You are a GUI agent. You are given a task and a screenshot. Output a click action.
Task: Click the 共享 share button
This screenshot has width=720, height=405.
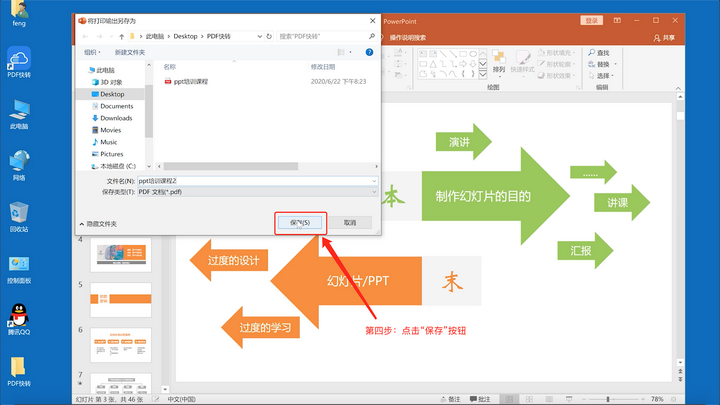coord(664,38)
